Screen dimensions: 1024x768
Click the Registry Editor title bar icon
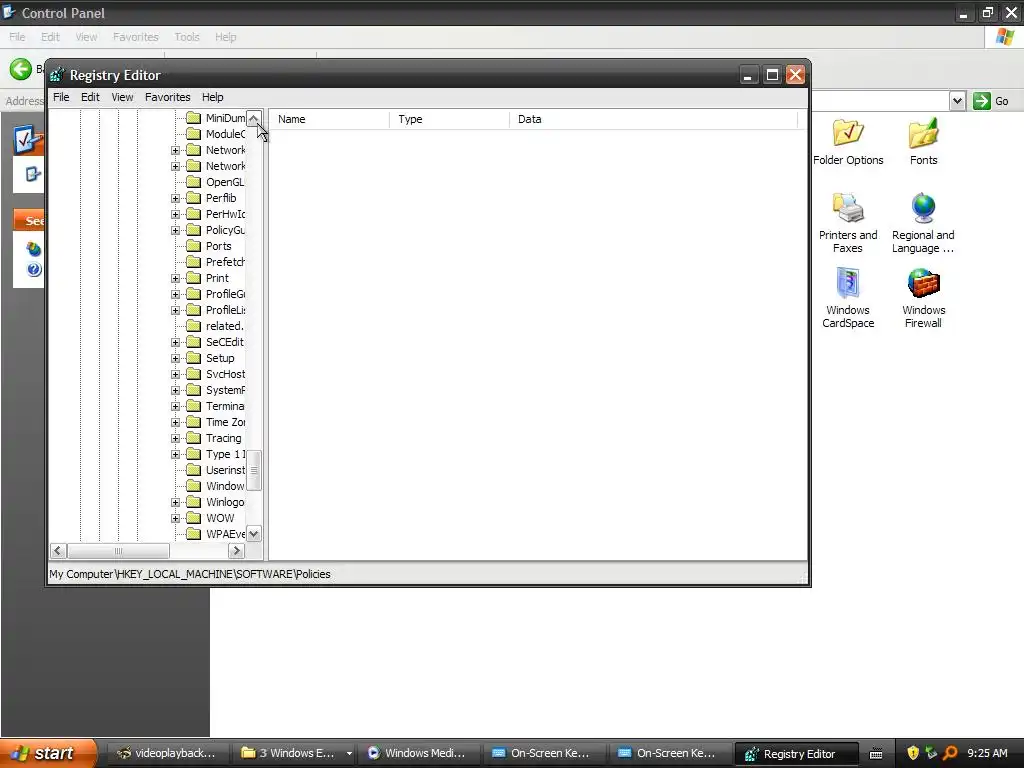57,75
